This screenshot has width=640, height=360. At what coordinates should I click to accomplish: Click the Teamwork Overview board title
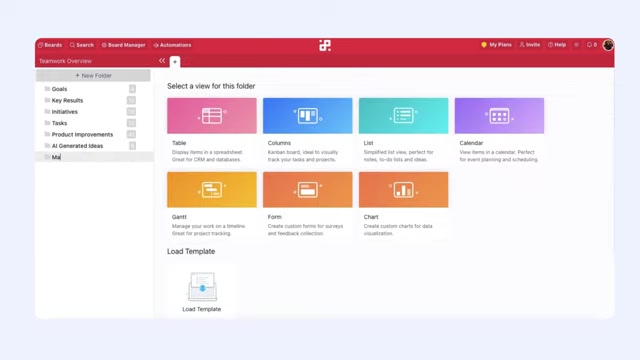(65, 61)
